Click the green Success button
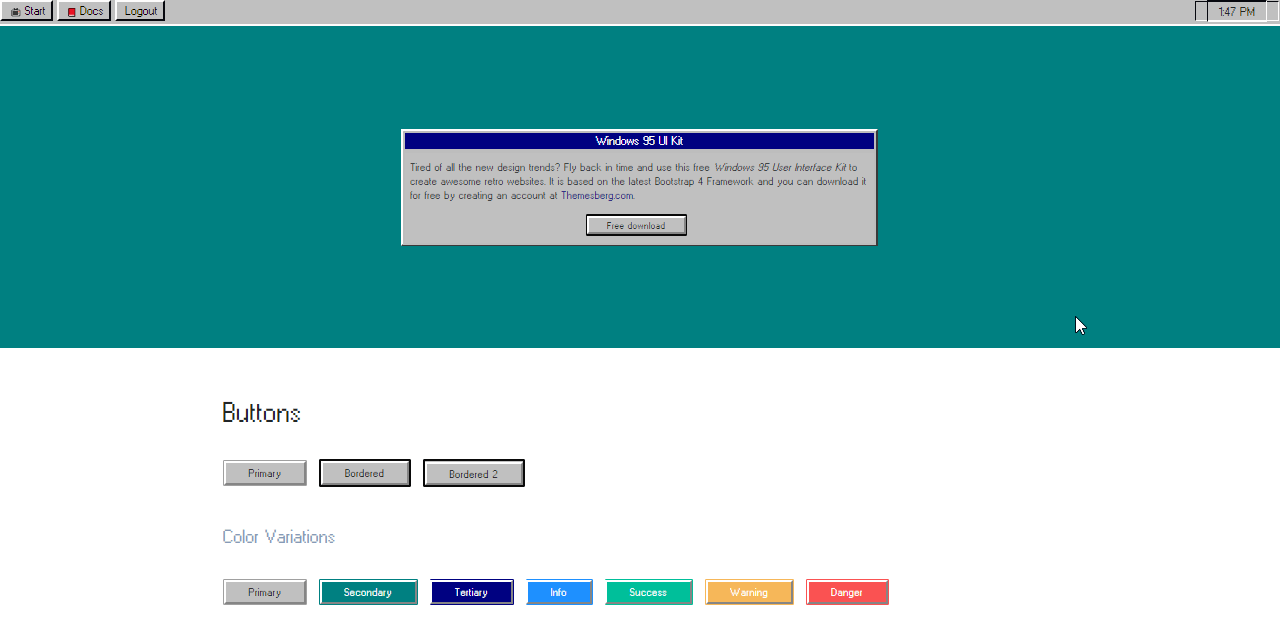Screen dimensions: 1280x640 (x=649, y=592)
